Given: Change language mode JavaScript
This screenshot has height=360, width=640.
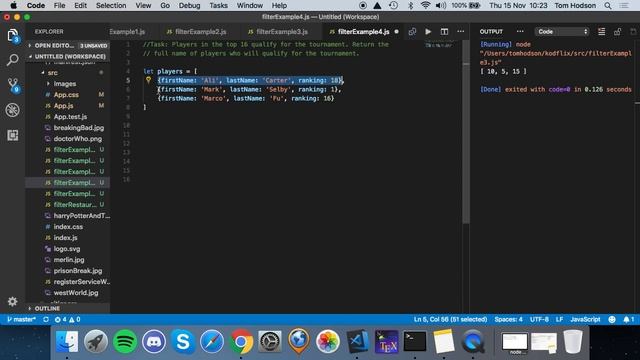Looking at the screenshot, I should coord(585,320).
